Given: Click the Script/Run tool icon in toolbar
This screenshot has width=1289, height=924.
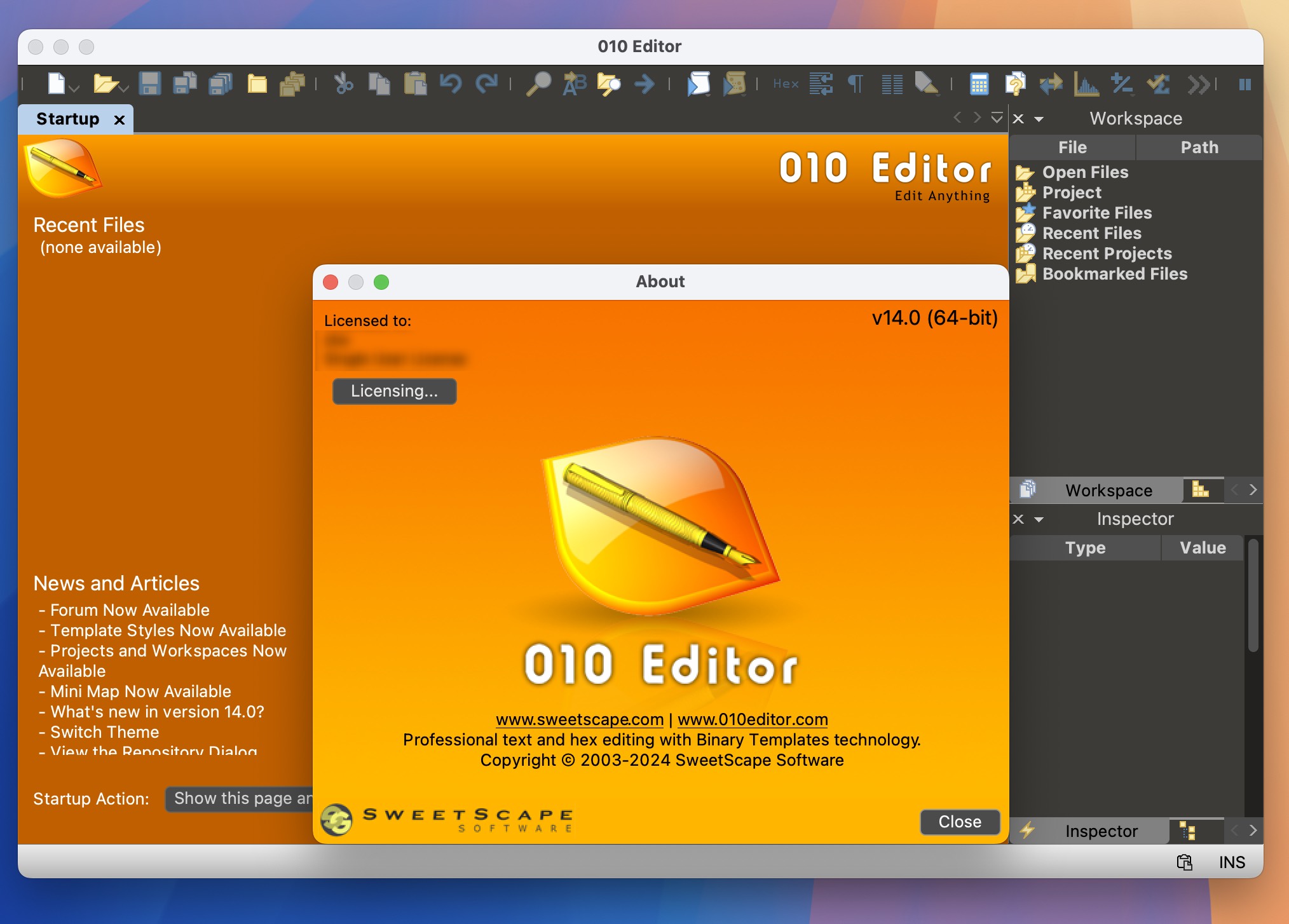Looking at the screenshot, I should click(x=700, y=85).
